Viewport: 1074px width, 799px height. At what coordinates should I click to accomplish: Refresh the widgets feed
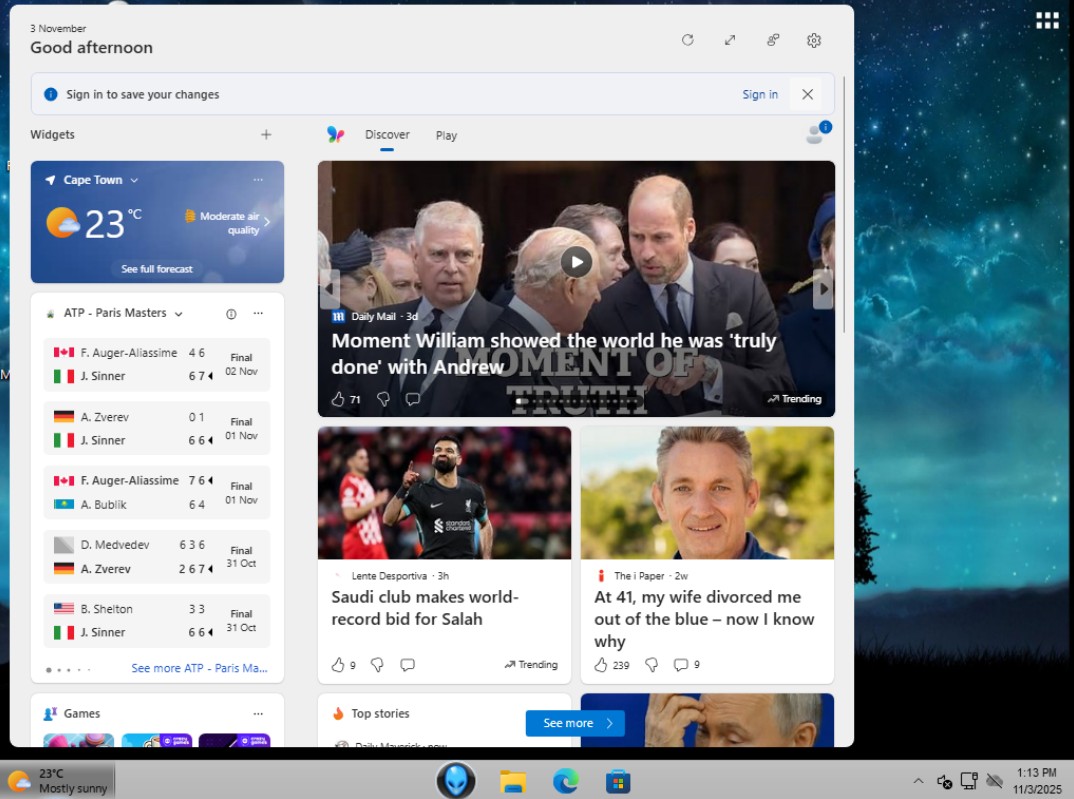click(x=688, y=40)
